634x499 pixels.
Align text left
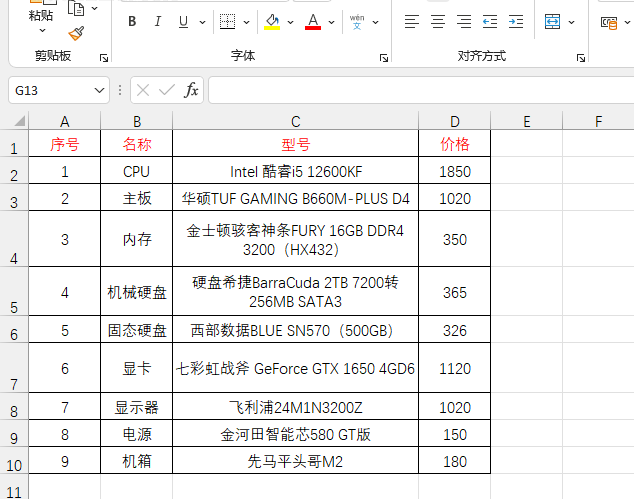pos(412,21)
